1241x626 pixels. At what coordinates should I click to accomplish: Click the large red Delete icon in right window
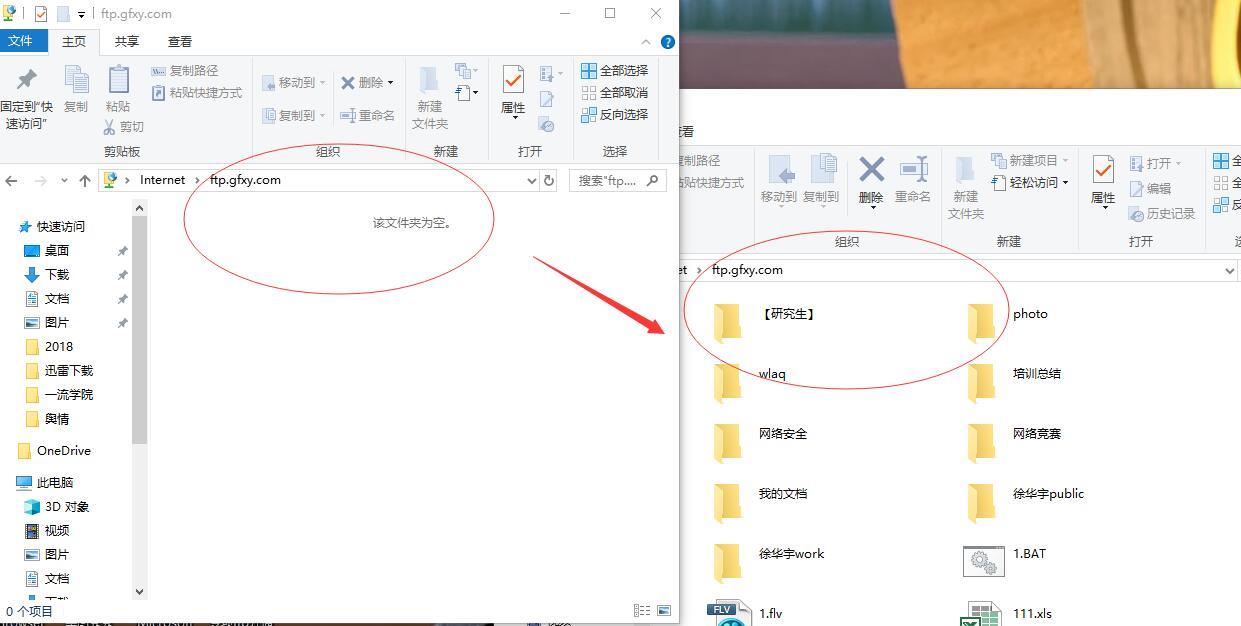[x=871, y=170]
